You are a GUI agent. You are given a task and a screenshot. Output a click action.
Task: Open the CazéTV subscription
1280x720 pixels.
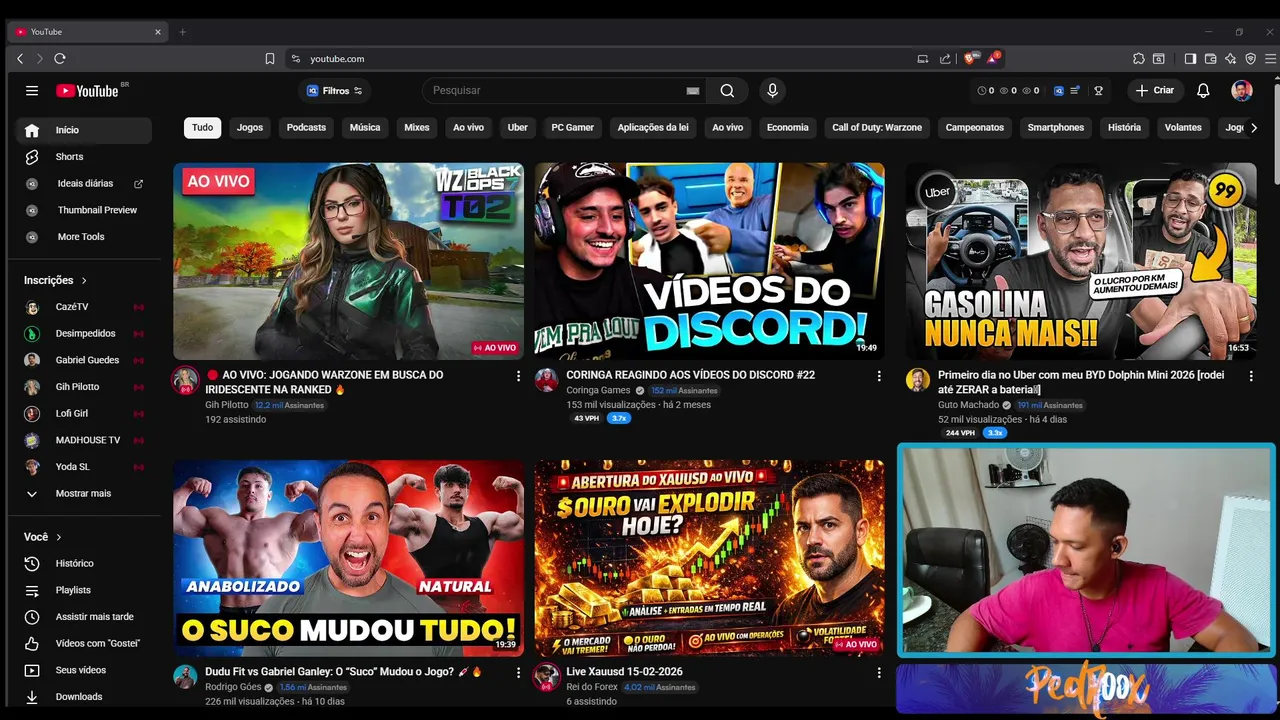pos(84,307)
